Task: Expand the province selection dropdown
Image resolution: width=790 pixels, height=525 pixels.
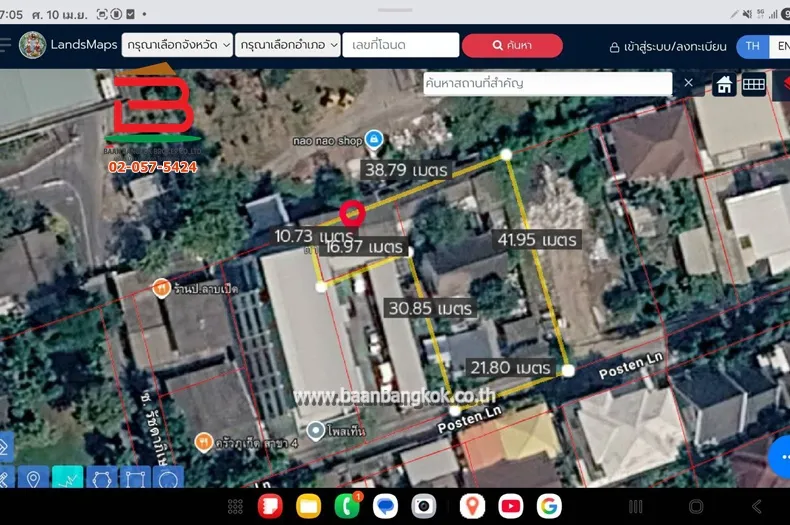Action: (177, 45)
